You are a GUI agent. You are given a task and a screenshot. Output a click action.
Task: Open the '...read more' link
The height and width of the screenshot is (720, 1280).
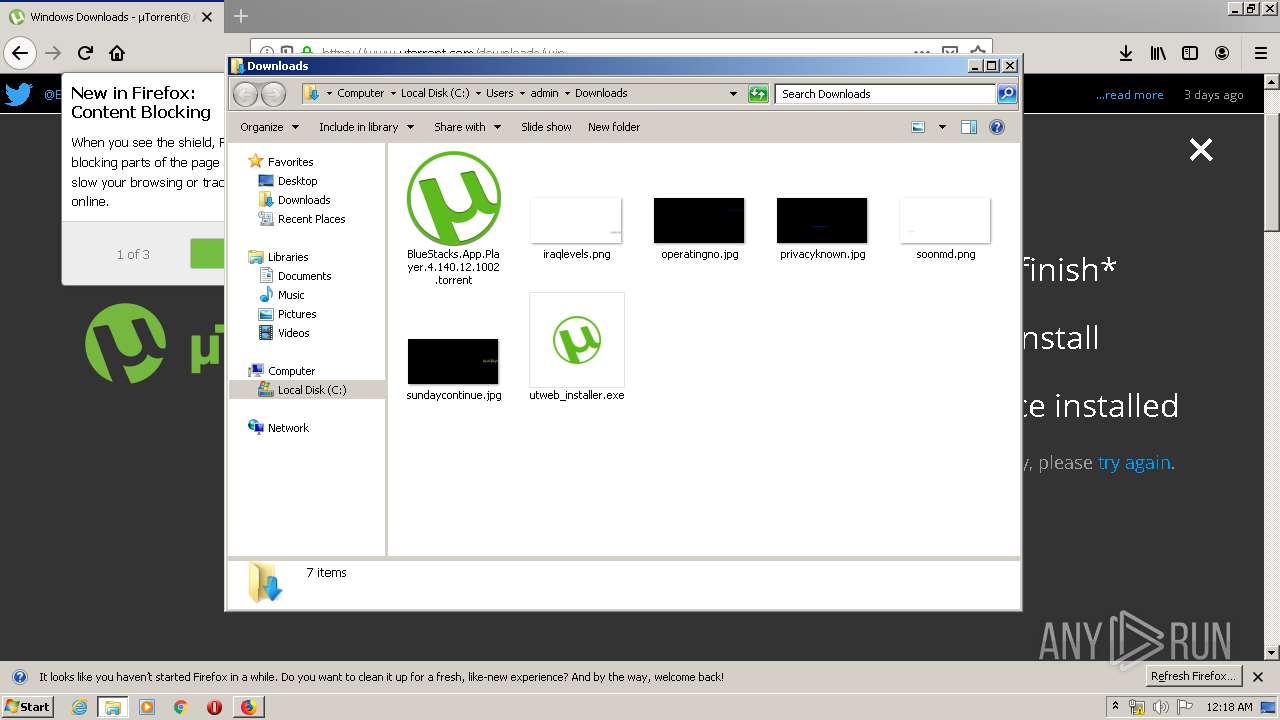(x=1129, y=95)
